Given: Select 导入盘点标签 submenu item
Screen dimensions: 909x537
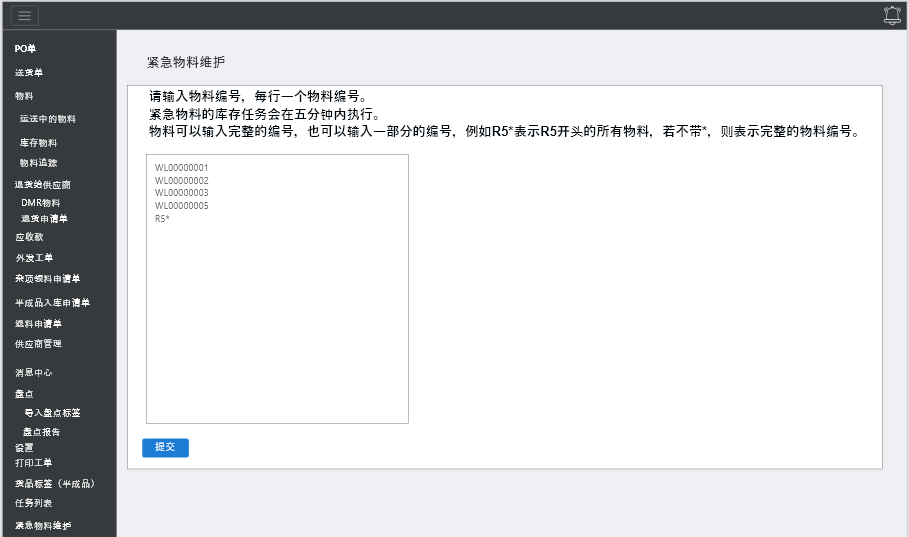Looking at the screenshot, I should pos(52,413).
